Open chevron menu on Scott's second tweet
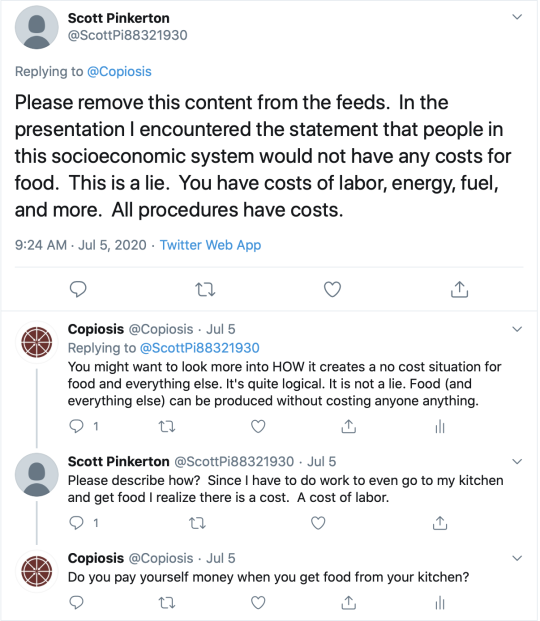The image size is (540, 621). [x=517, y=461]
